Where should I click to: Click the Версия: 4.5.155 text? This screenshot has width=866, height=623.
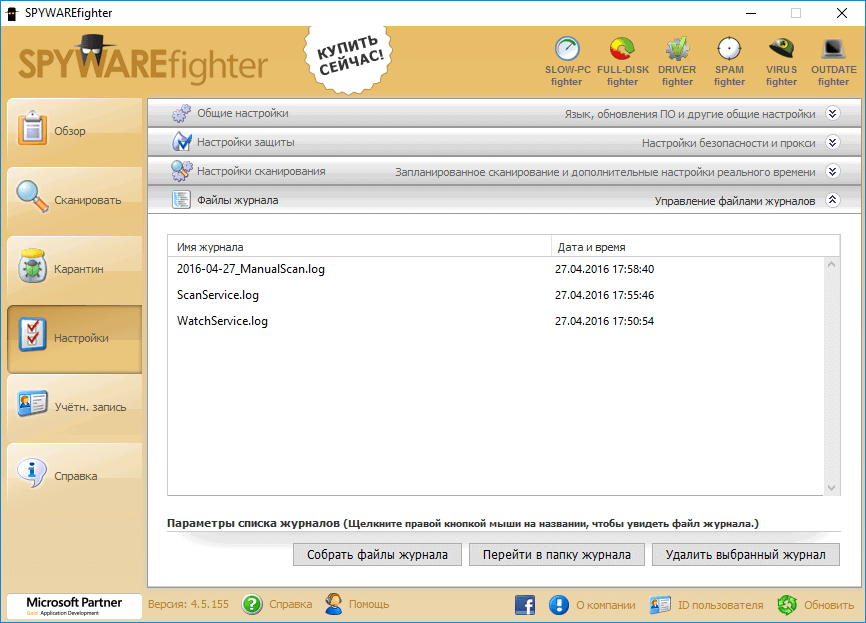click(188, 604)
